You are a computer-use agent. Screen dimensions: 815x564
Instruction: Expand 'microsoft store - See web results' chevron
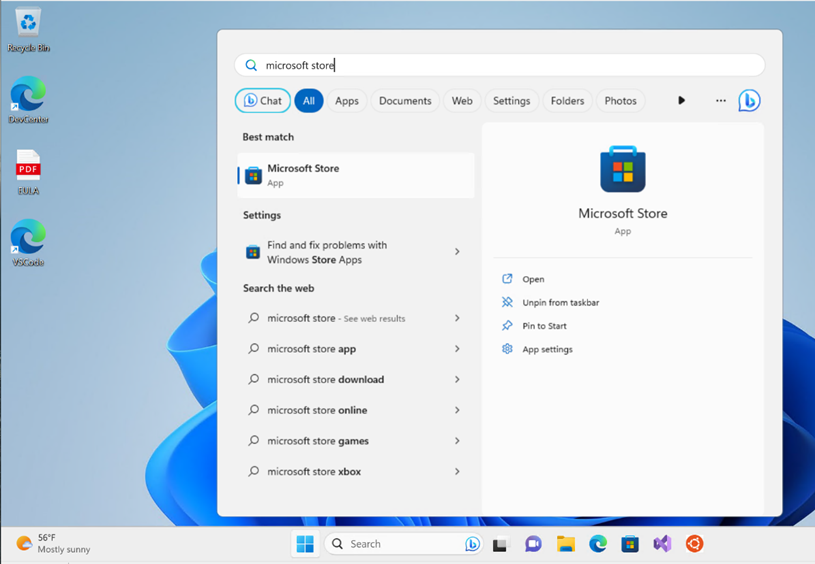point(457,318)
